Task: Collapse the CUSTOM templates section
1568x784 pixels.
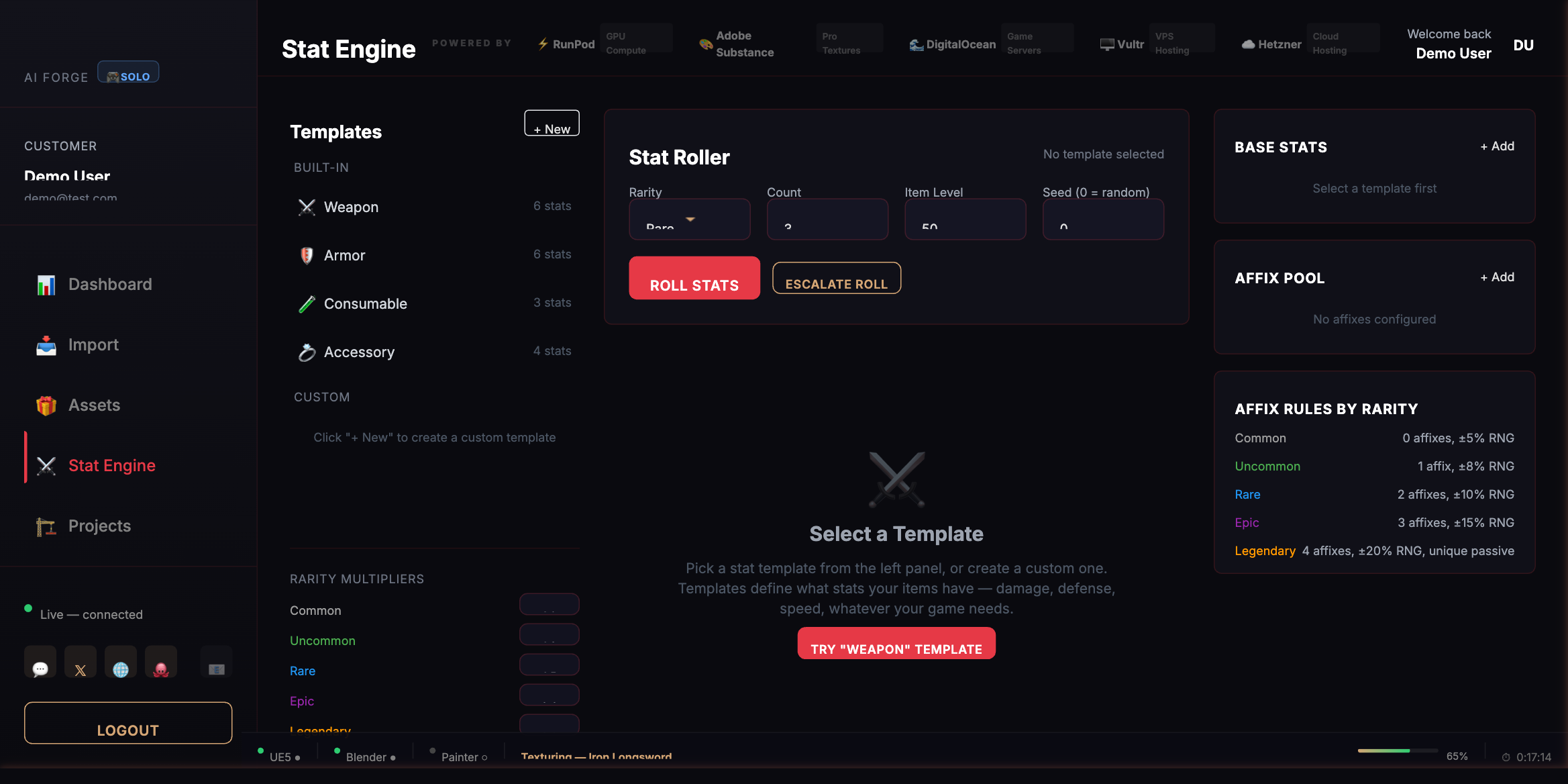Action: point(321,397)
